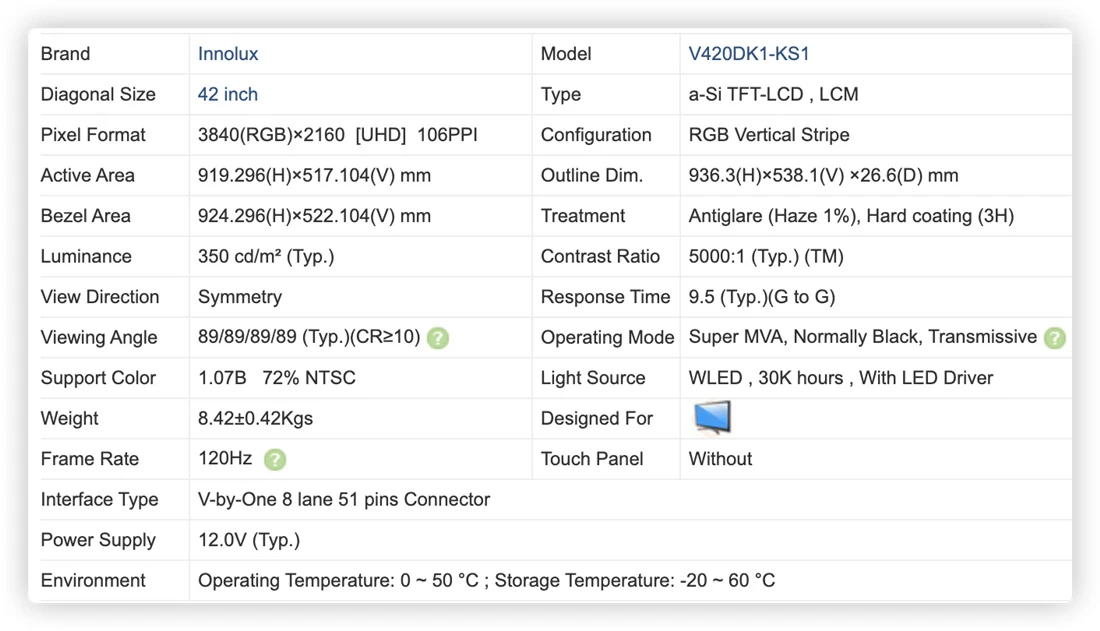Click the Viewing Angle row label
This screenshot has height=631, width=1100.
click(x=98, y=338)
